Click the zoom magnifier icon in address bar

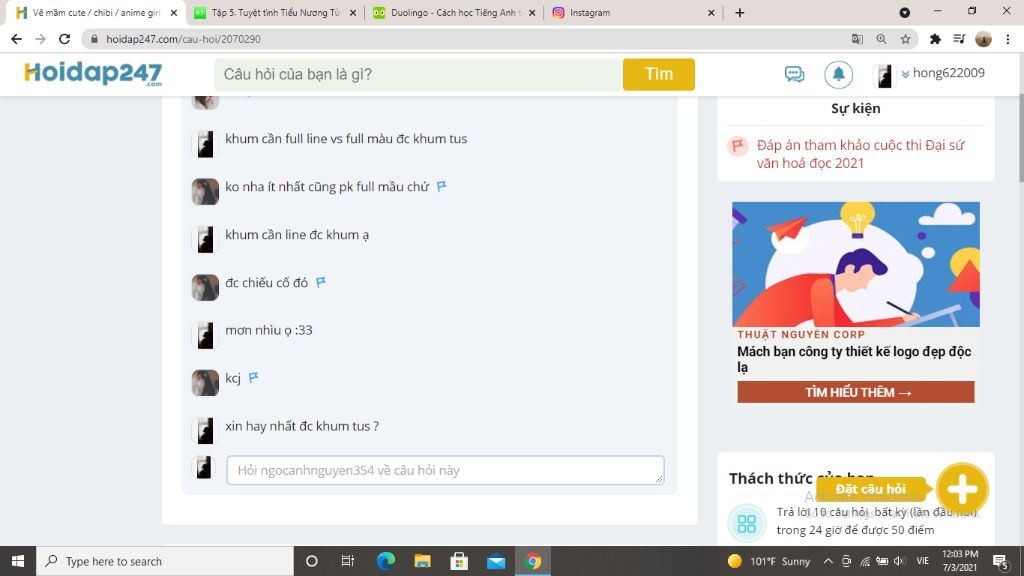(882, 39)
